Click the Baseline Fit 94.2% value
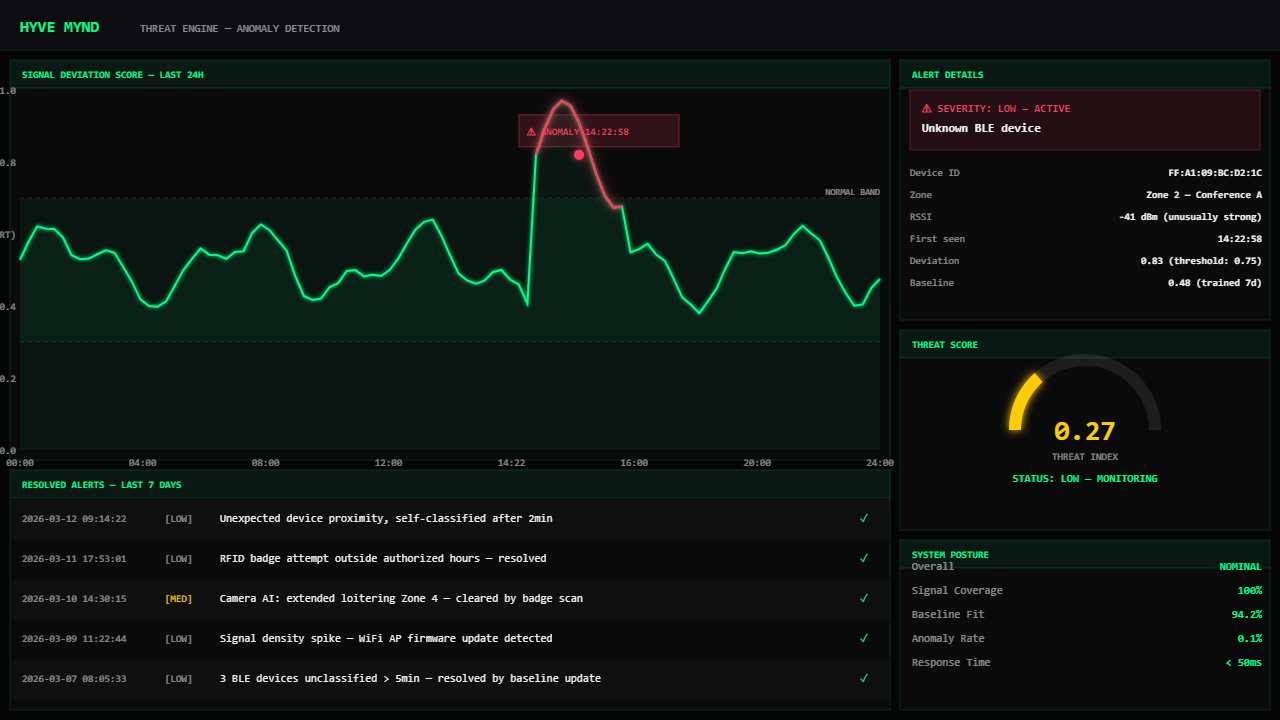 tap(1246, 615)
